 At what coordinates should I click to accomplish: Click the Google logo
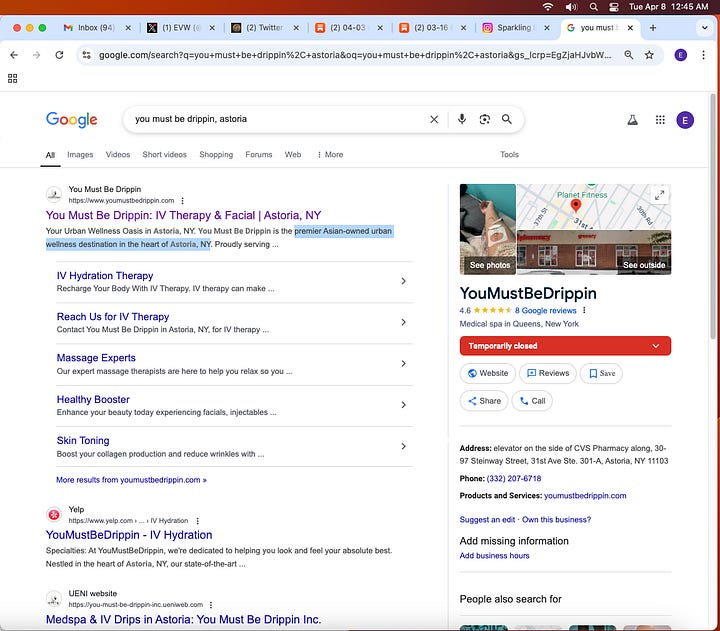[x=72, y=120]
